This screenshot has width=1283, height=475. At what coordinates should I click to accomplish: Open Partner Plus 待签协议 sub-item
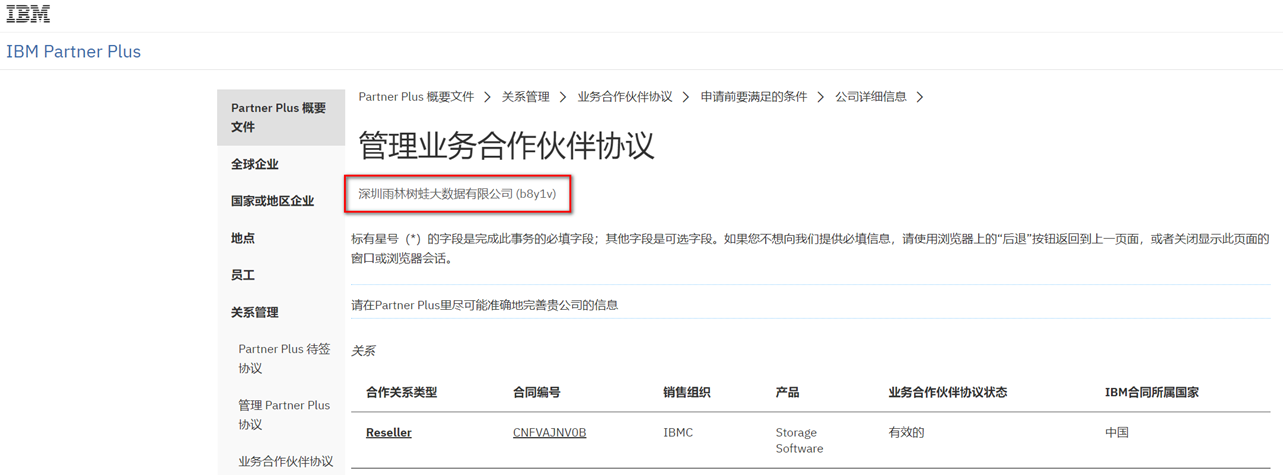coord(284,358)
